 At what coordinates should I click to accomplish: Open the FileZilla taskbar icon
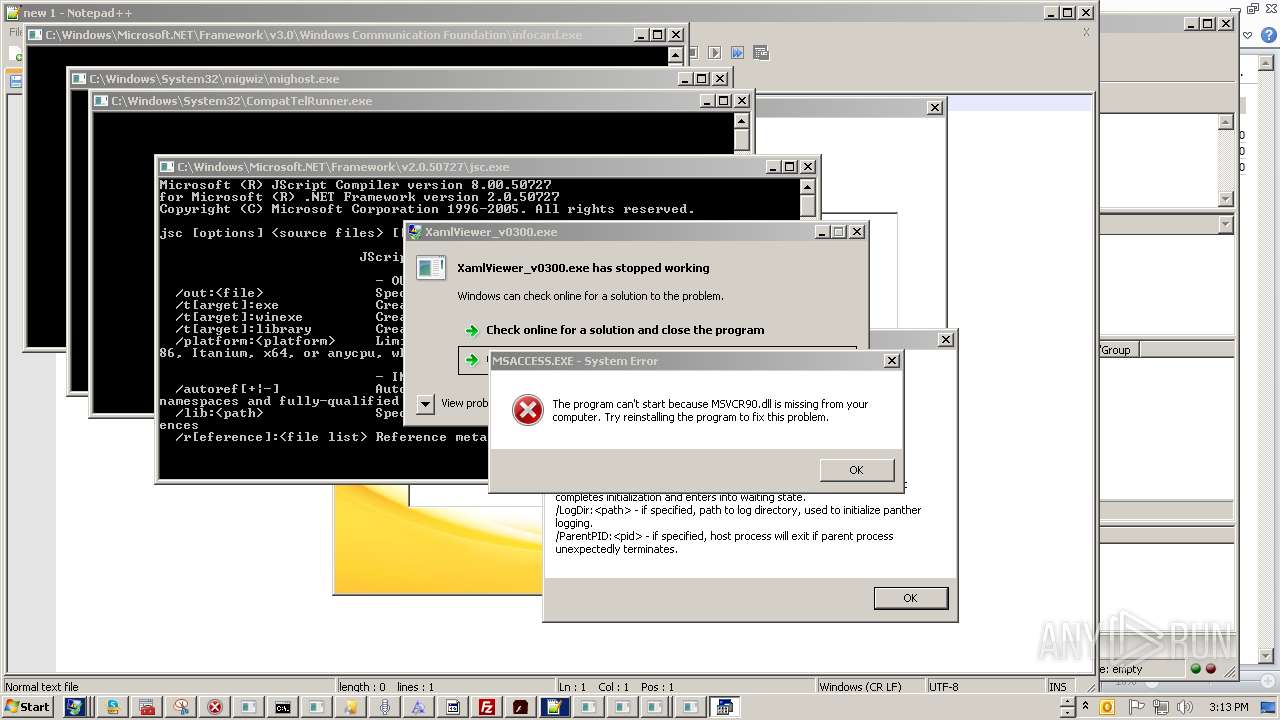[x=487, y=707]
